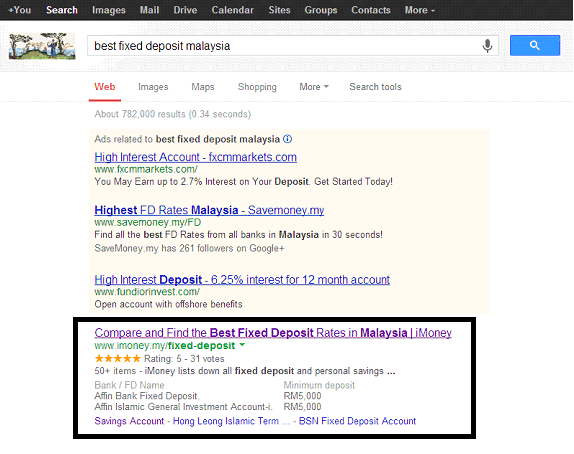Switch to the Maps results tab

(x=203, y=87)
